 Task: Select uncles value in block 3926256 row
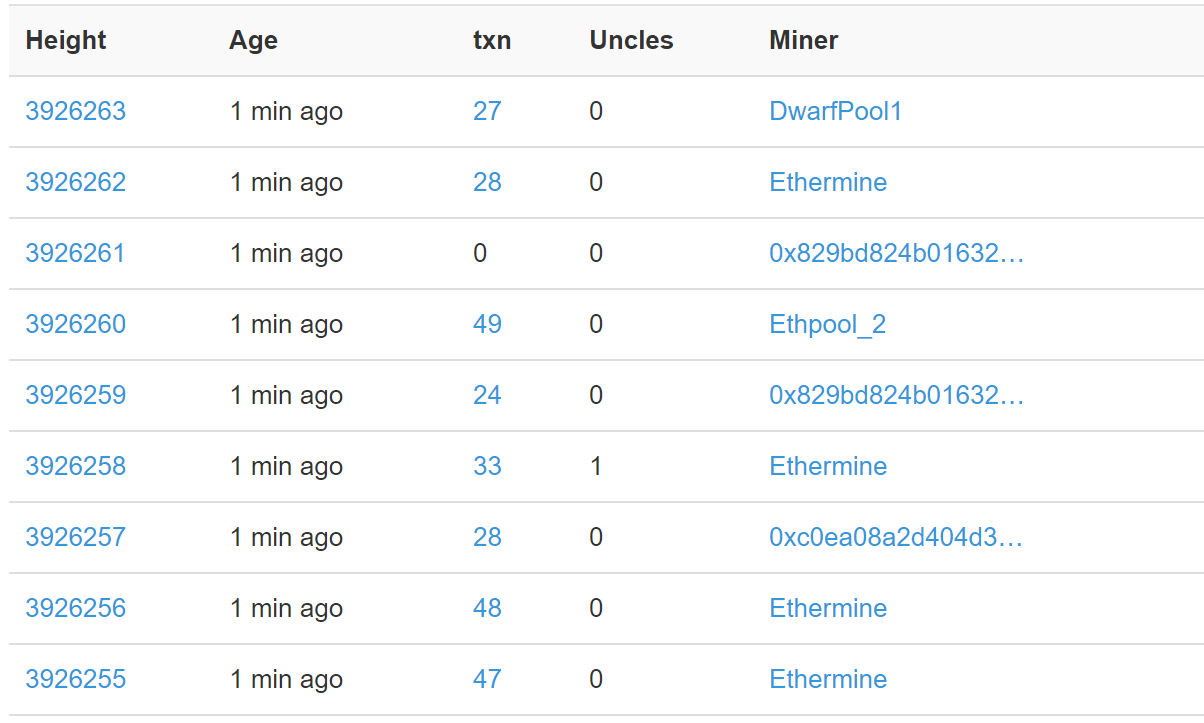(x=596, y=608)
